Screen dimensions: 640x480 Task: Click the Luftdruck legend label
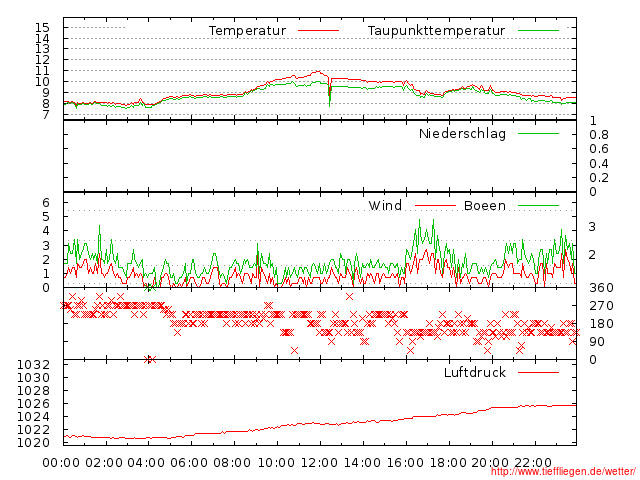click(475, 372)
